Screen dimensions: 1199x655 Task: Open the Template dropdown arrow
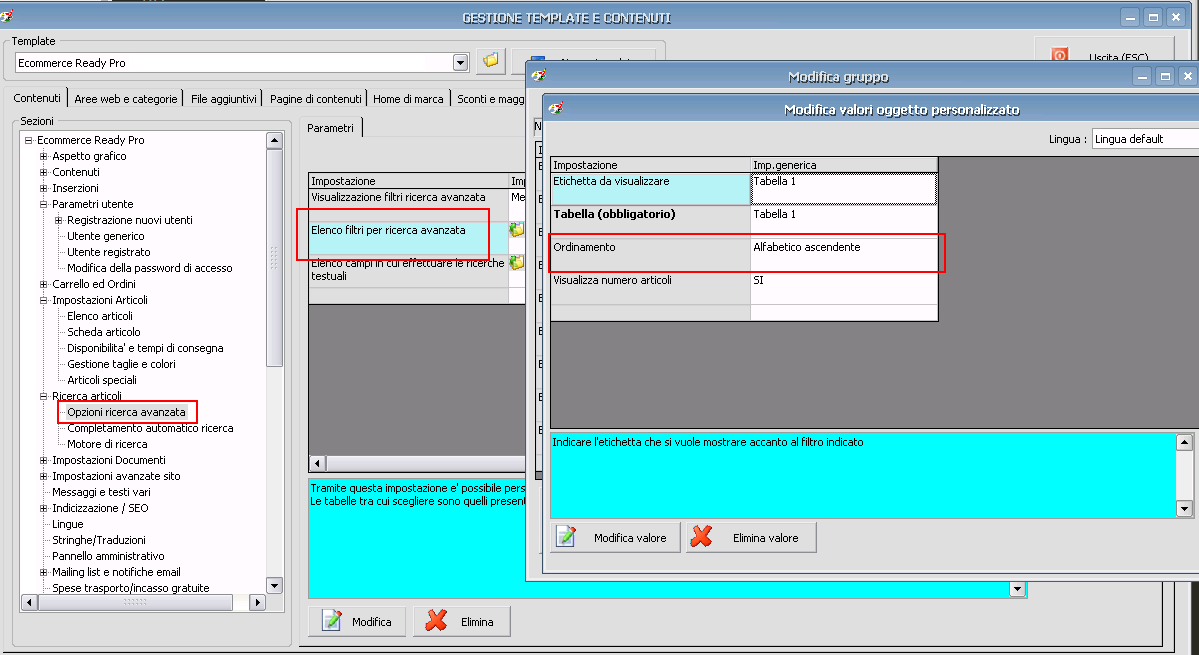click(460, 63)
